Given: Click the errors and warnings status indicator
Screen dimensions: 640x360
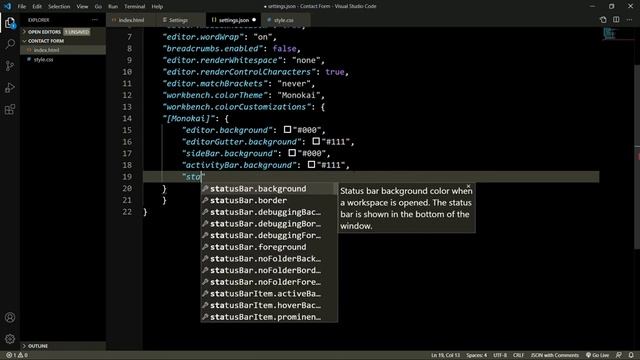Looking at the screenshot, I should pyautogui.click(x=17, y=355).
